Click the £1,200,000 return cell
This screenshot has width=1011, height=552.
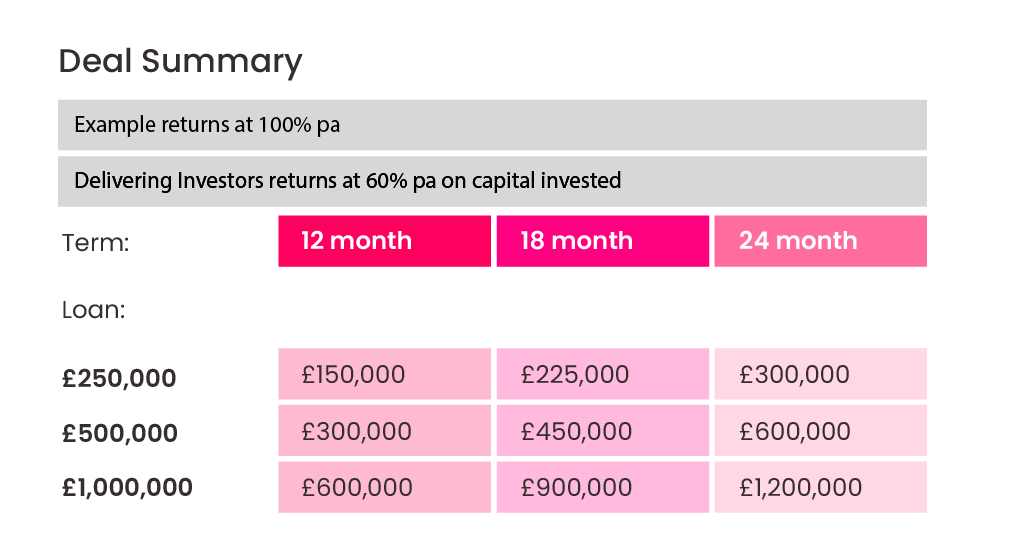tap(820, 487)
